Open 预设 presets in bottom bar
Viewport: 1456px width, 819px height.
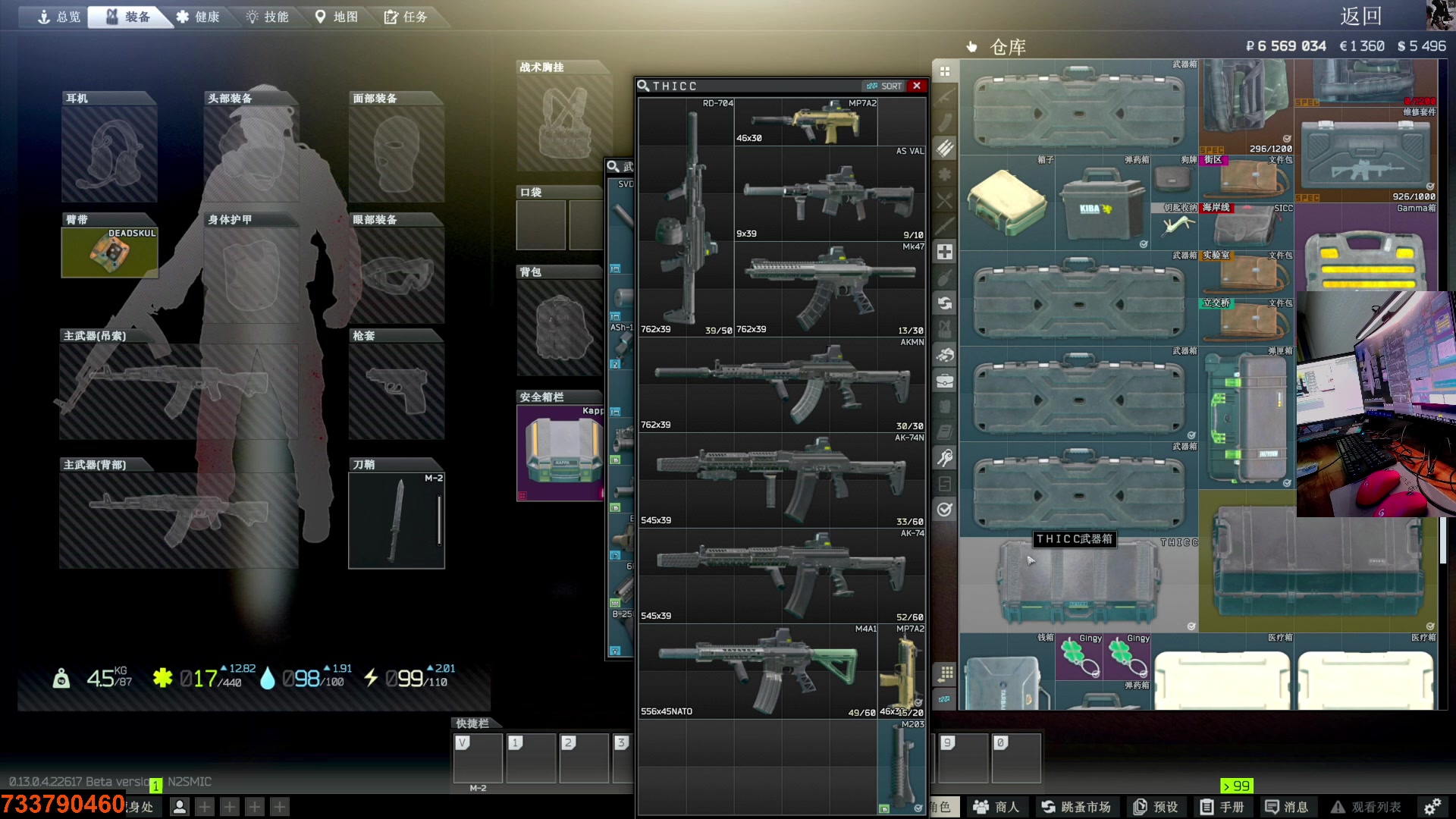1156,807
